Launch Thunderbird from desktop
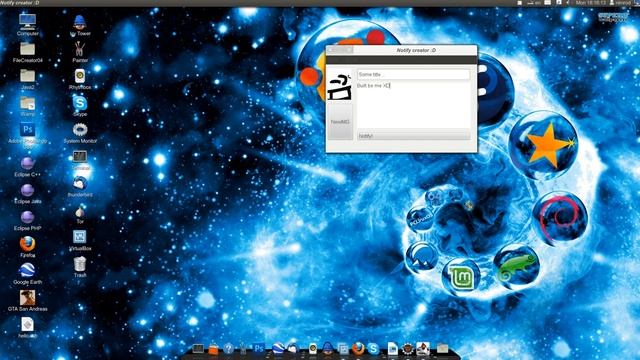Screen dimensions: 640x360 pyautogui.click(x=80, y=186)
